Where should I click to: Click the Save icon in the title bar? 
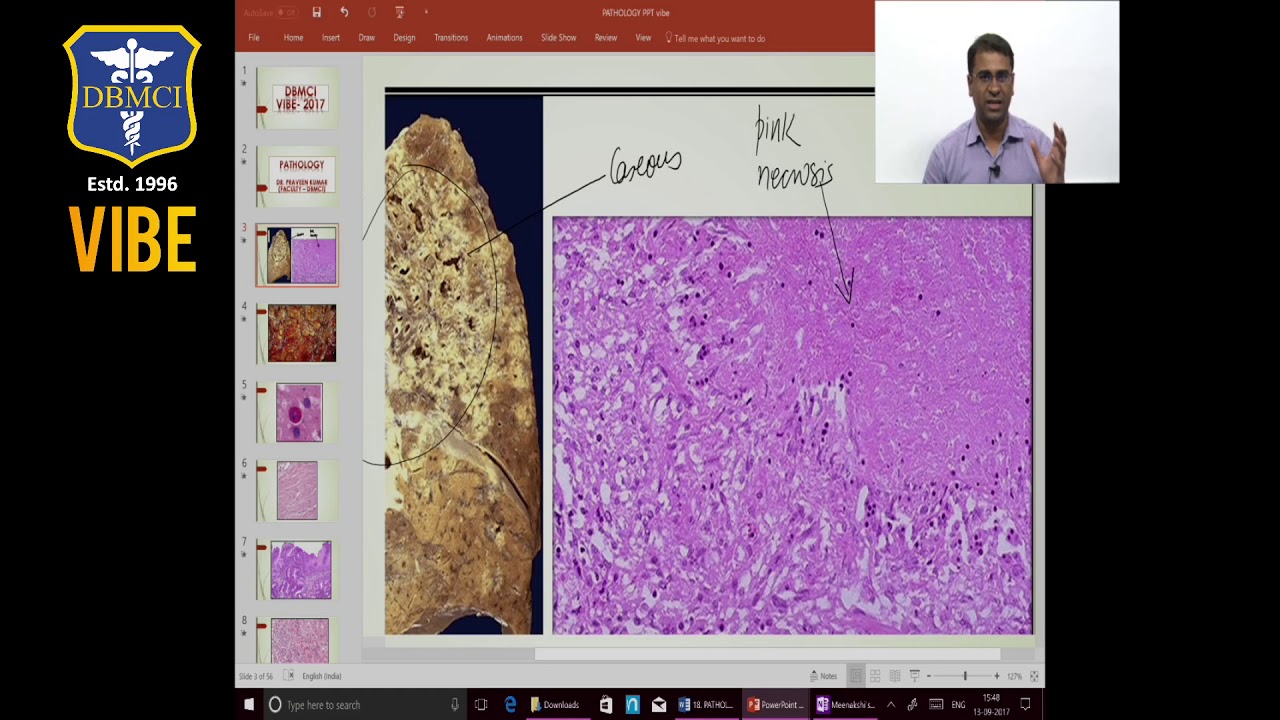[x=316, y=12]
